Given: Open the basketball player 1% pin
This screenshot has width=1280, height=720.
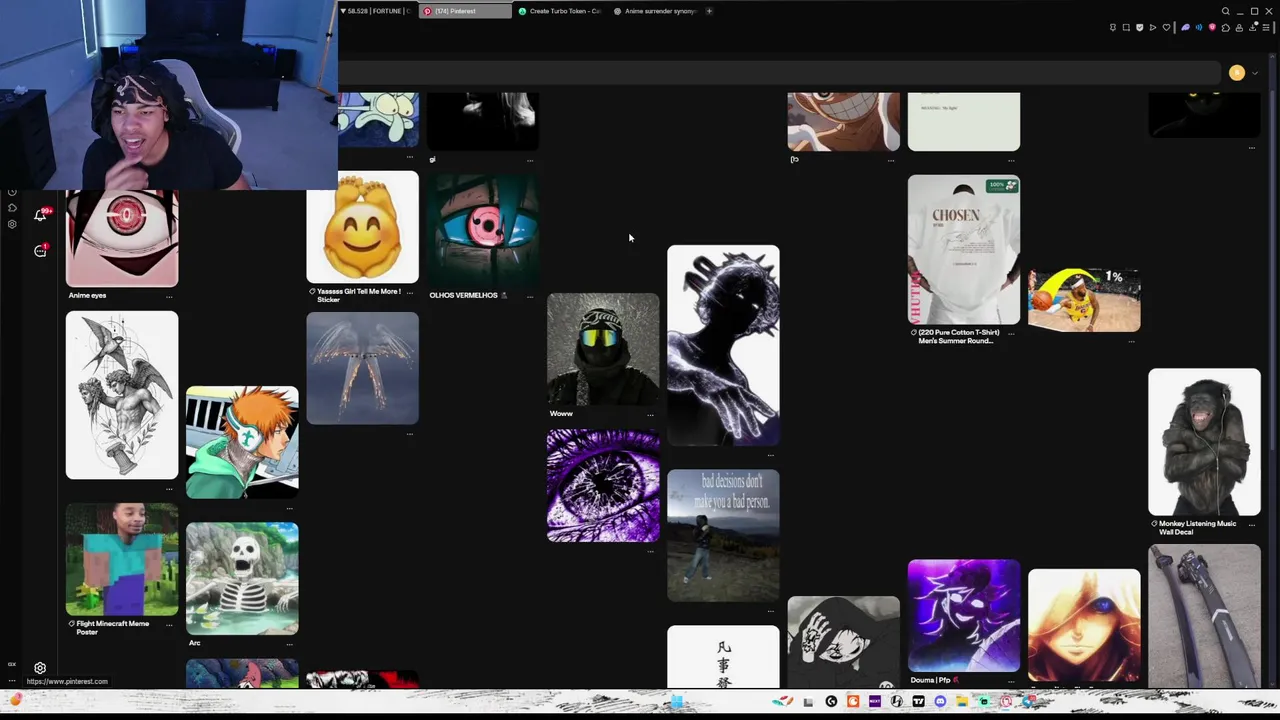Looking at the screenshot, I should coord(1084,300).
